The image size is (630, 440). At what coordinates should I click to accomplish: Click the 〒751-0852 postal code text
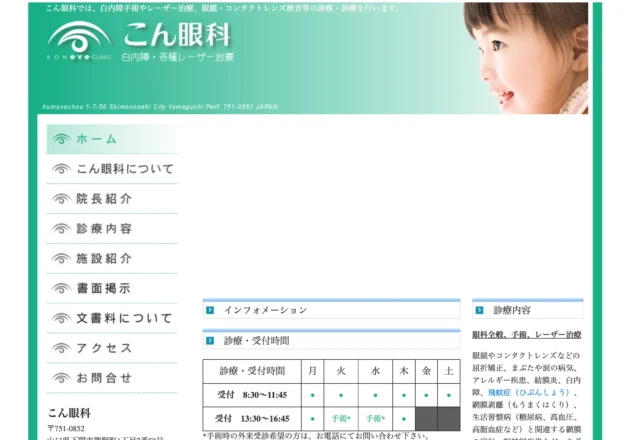pos(66,428)
